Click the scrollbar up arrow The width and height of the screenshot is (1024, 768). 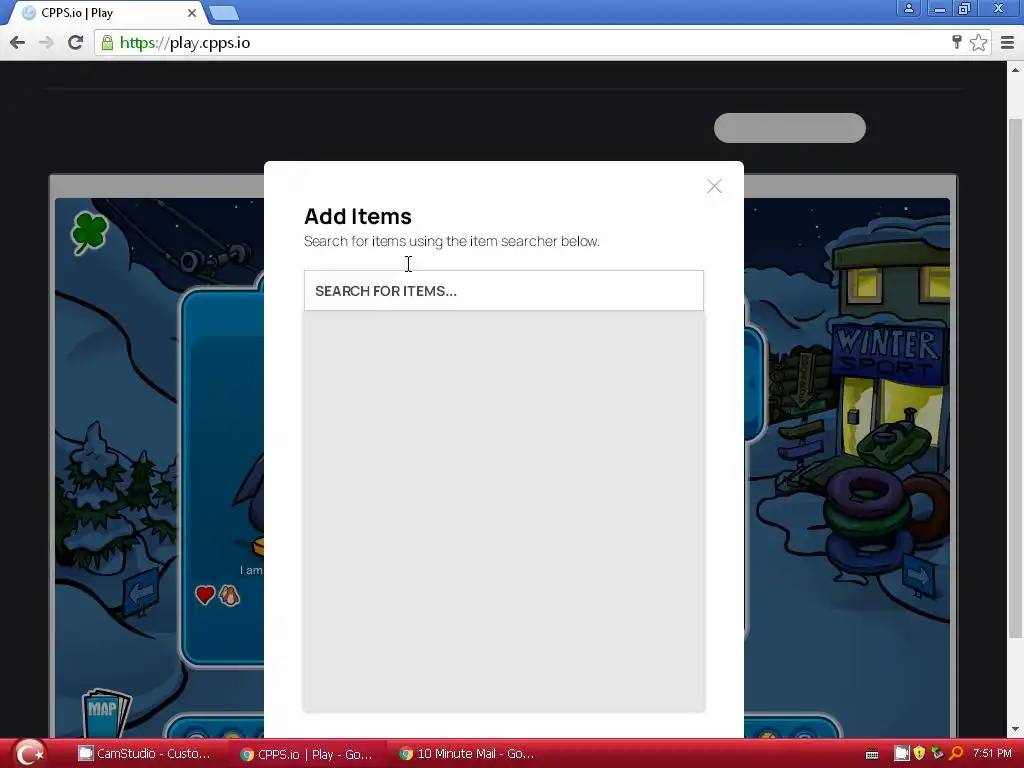(x=1015, y=69)
